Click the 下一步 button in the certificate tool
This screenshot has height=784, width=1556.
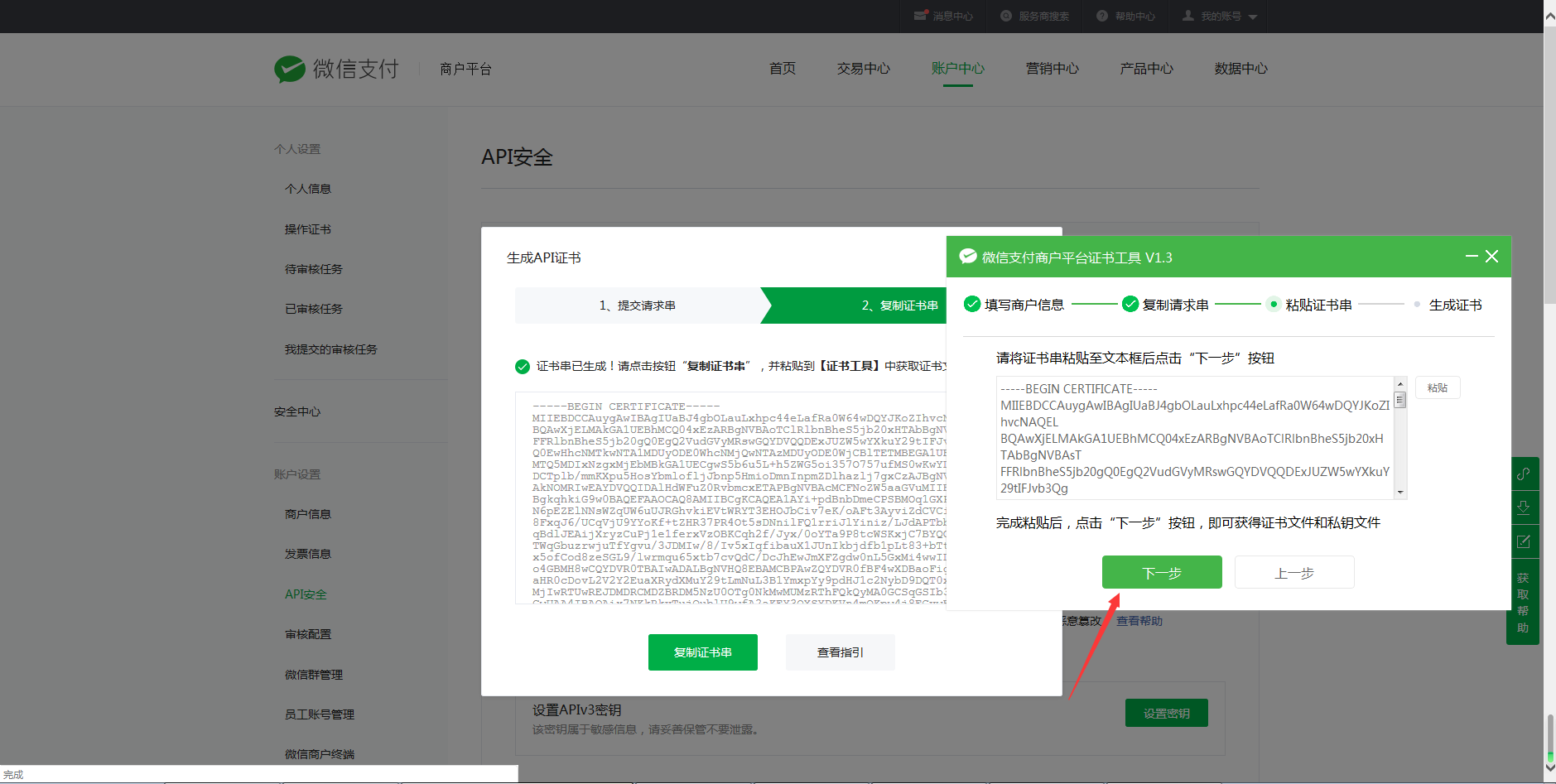pos(1162,572)
